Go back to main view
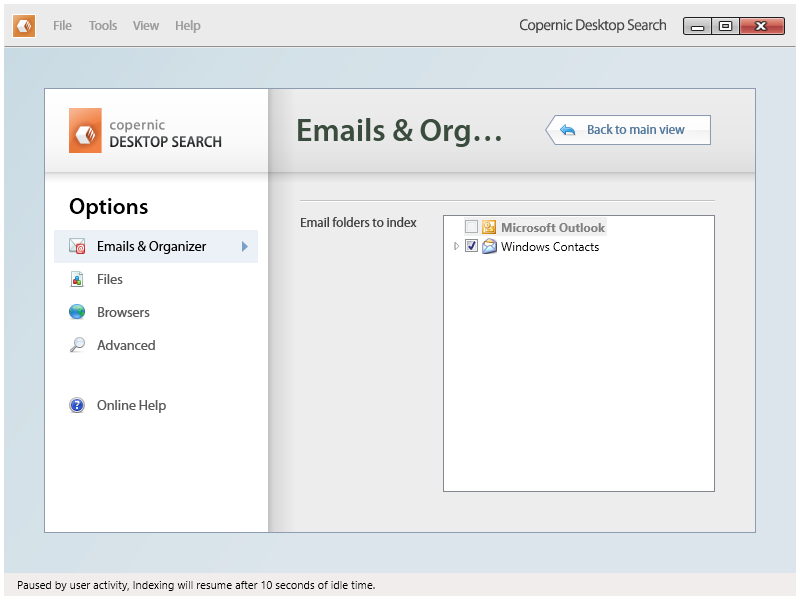The image size is (800, 600). click(628, 130)
